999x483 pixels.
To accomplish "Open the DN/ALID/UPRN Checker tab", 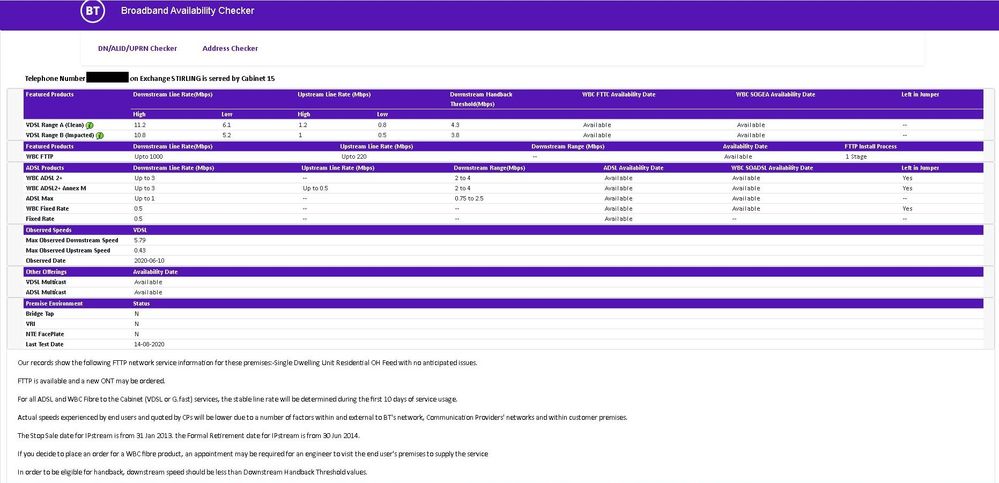I will click(x=137, y=48).
